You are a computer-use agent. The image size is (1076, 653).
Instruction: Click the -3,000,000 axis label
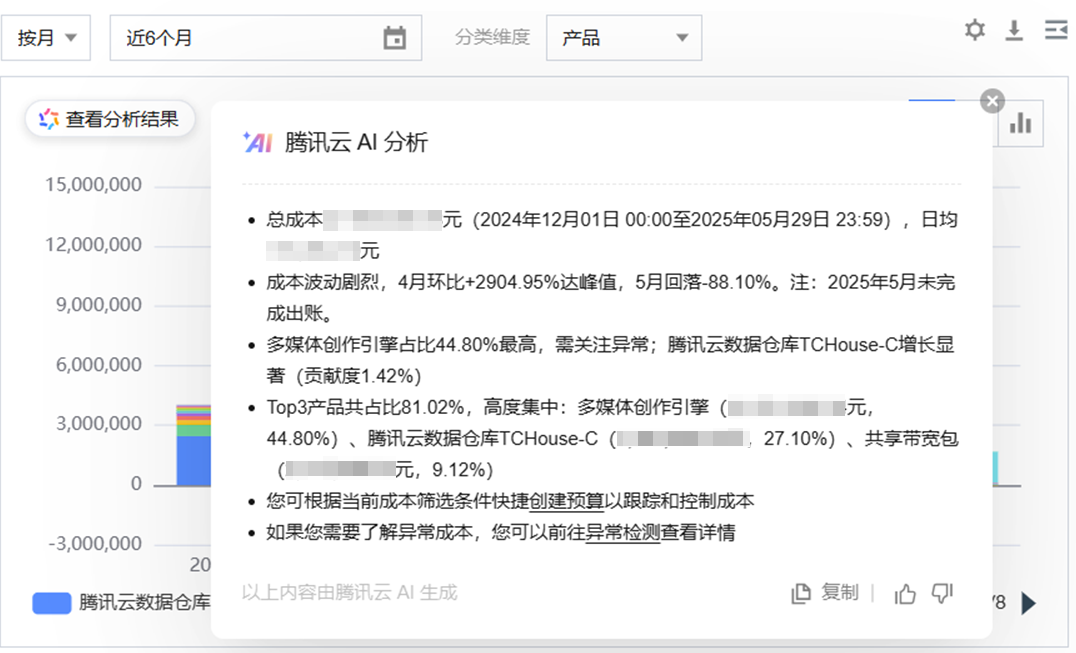click(95, 544)
